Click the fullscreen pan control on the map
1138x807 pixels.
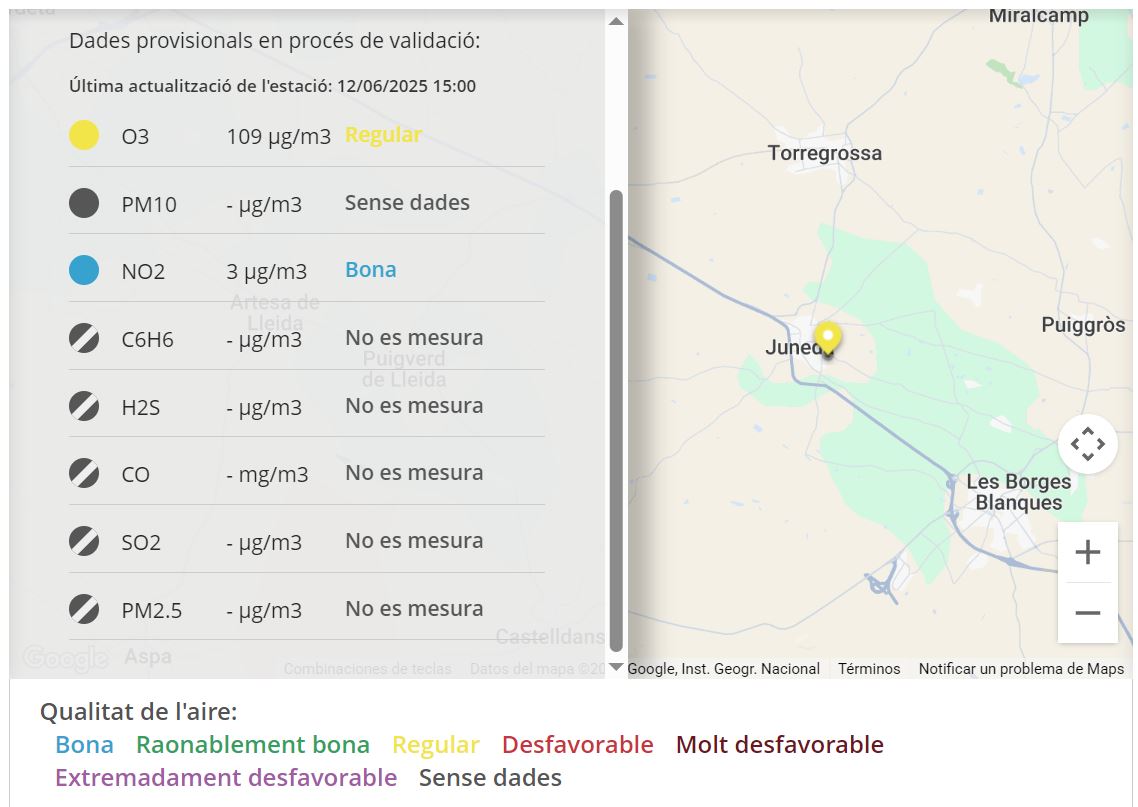tap(1088, 443)
